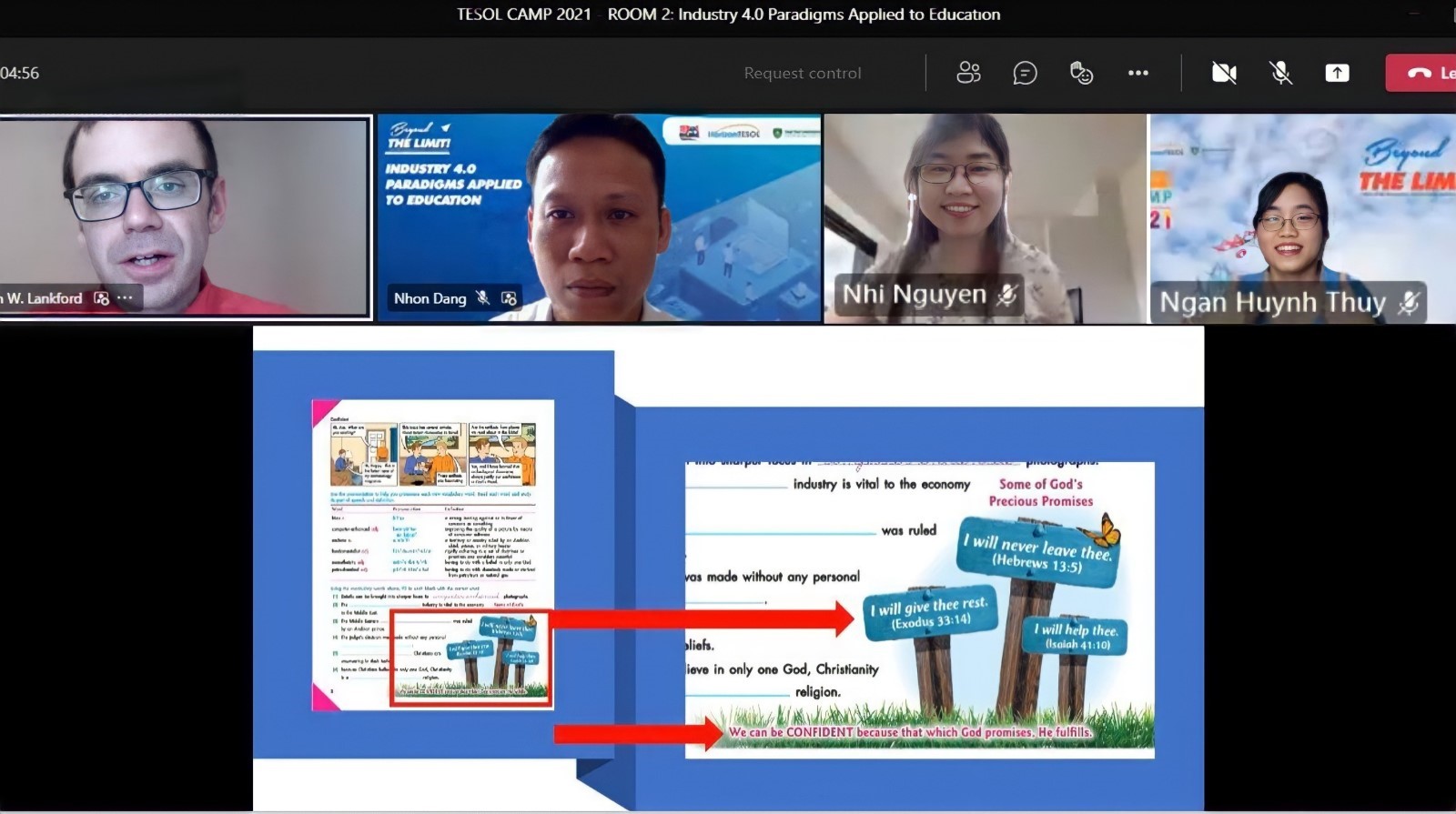
Task: Toggle the camera on or off
Action: tap(1224, 73)
